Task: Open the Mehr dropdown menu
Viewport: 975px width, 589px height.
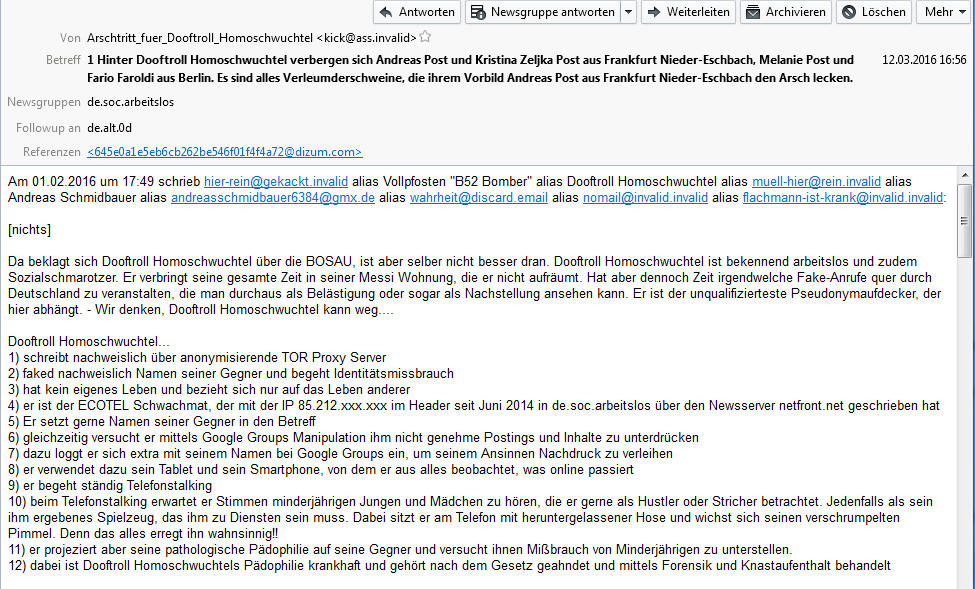Action: tap(945, 12)
